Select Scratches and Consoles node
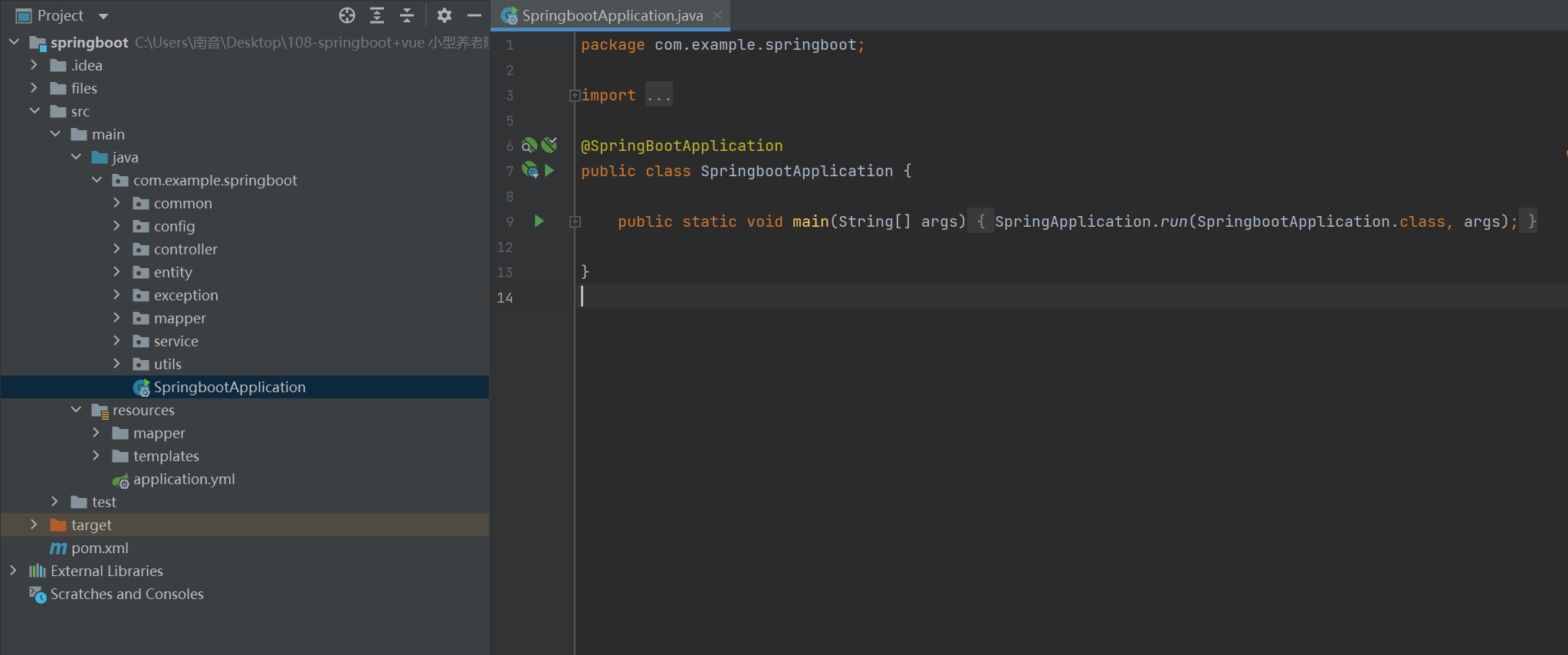Screen dimensions: 1568x655 (244, 594)
